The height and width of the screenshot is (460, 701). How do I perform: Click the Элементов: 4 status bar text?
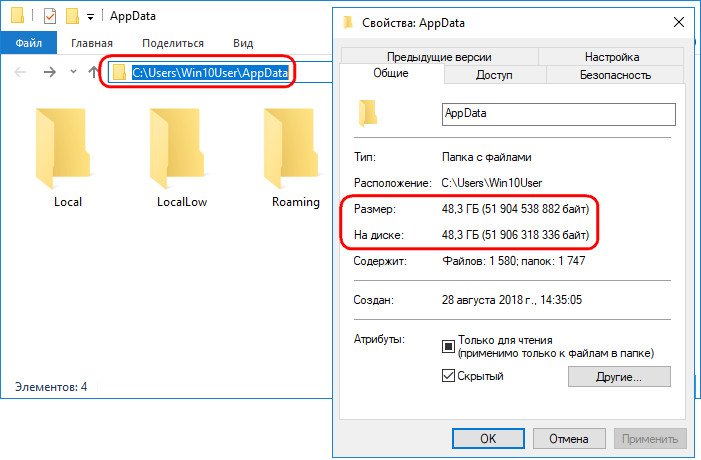tap(51, 386)
